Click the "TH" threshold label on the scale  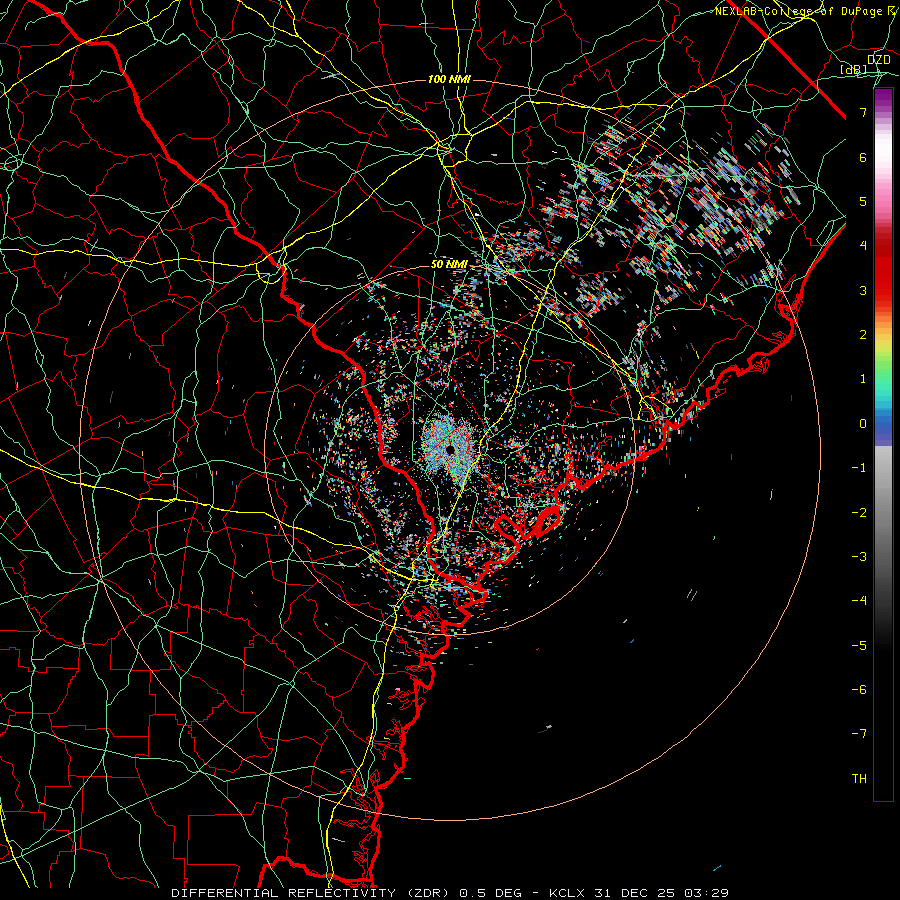859,779
